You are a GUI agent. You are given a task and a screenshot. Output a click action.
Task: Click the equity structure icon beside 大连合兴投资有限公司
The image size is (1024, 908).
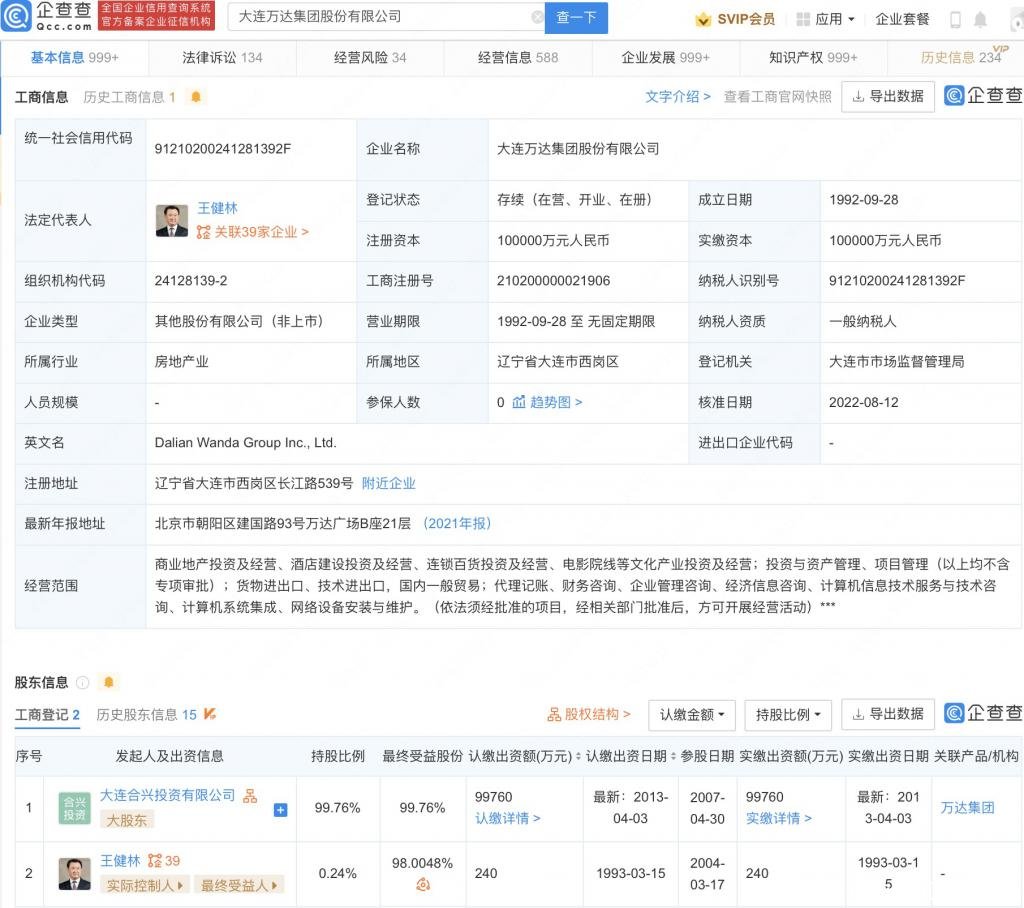[250, 796]
